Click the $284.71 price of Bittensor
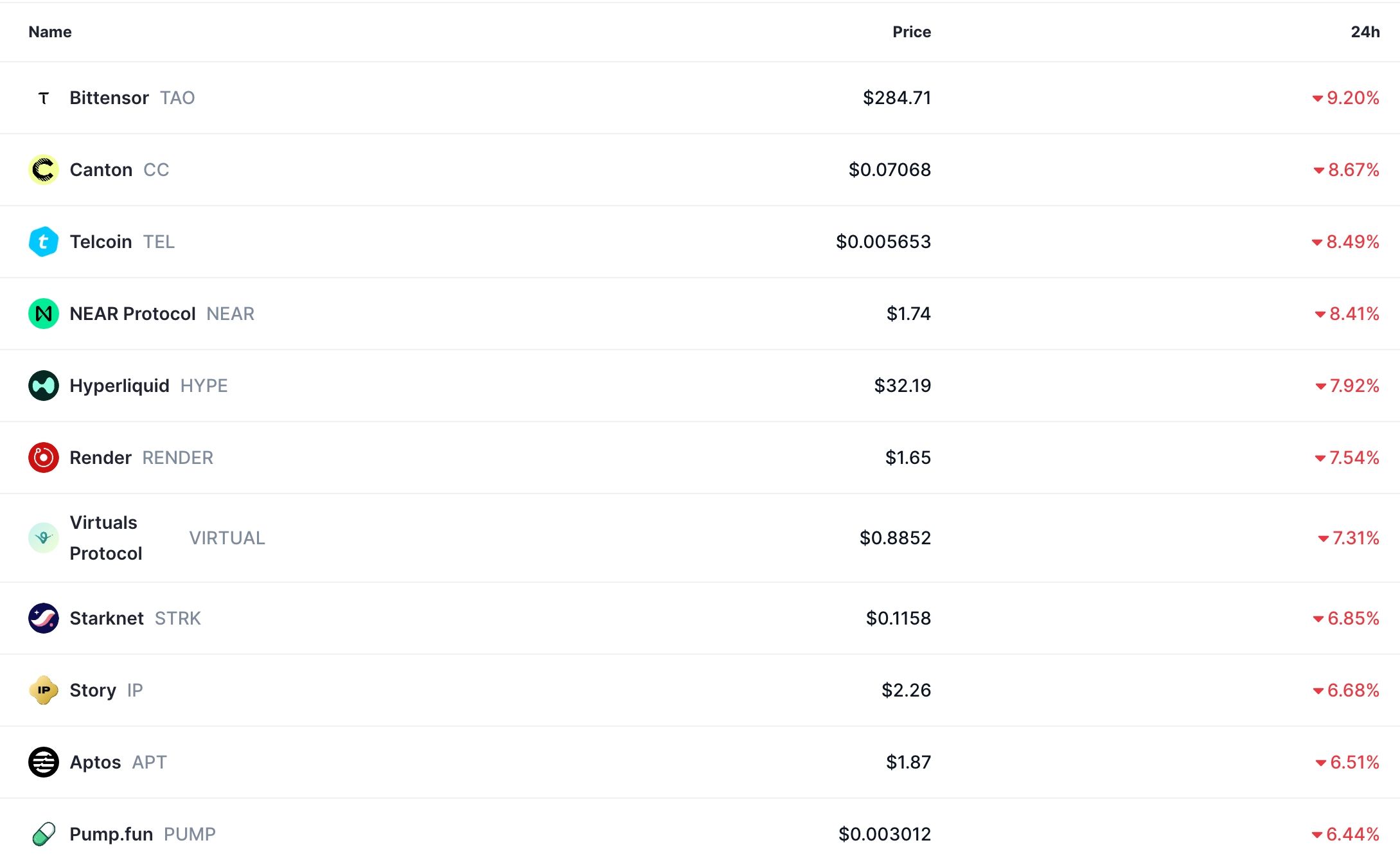 (898, 98)
